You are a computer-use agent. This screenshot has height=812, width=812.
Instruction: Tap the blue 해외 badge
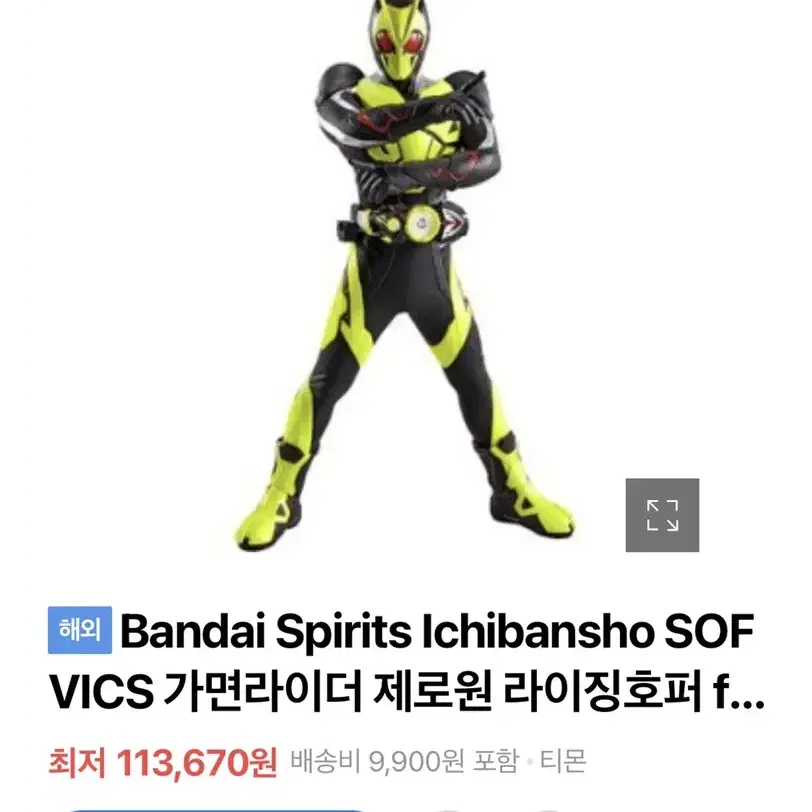click(x=80, y=630)
